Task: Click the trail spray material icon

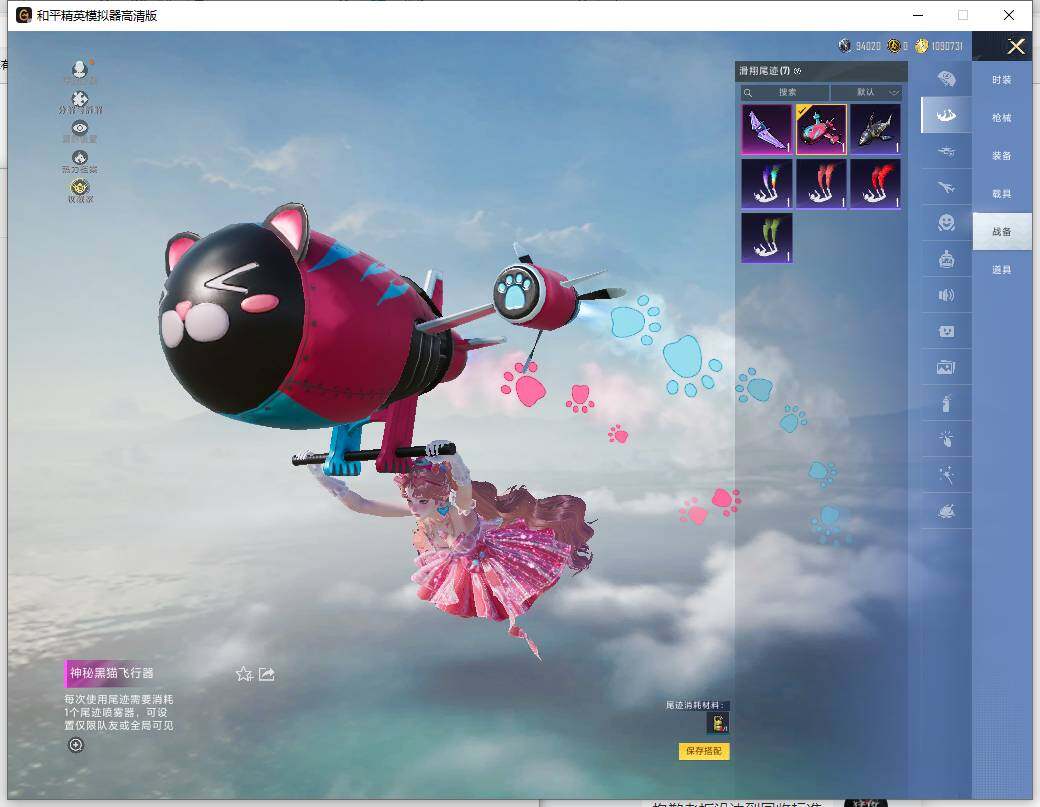Action: click(x=718, y=723)
